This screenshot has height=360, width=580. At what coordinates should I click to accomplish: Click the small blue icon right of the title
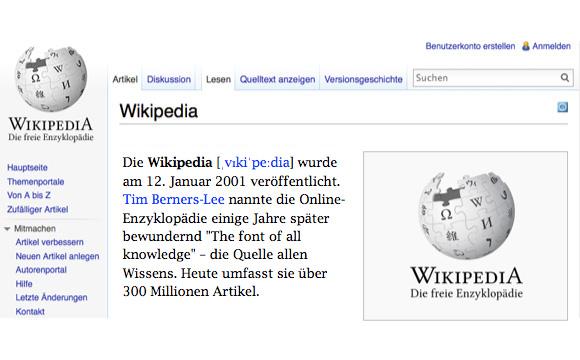[562, 107]
